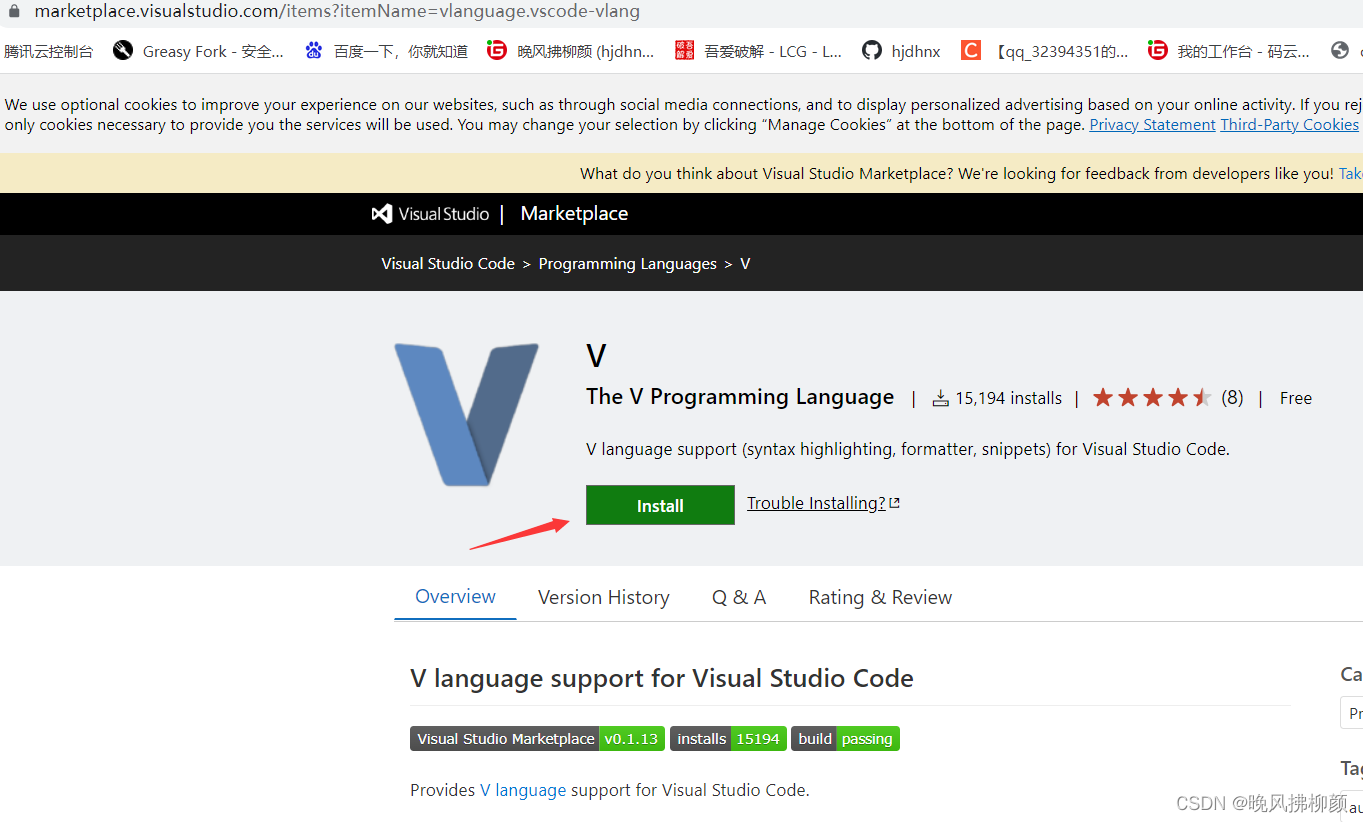Click the green Install button
Viewport: 1363px width, 822px height.
[660, 505]
